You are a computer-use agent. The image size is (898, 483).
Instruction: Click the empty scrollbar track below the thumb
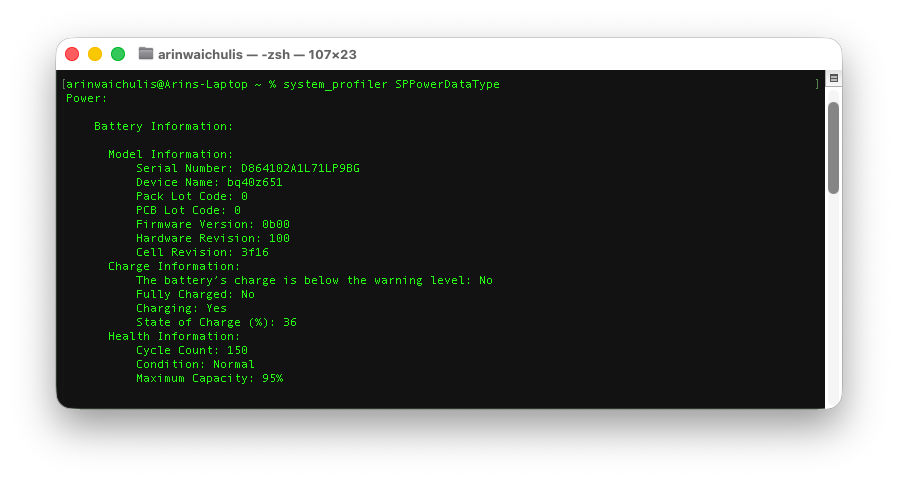coord(833,300)
